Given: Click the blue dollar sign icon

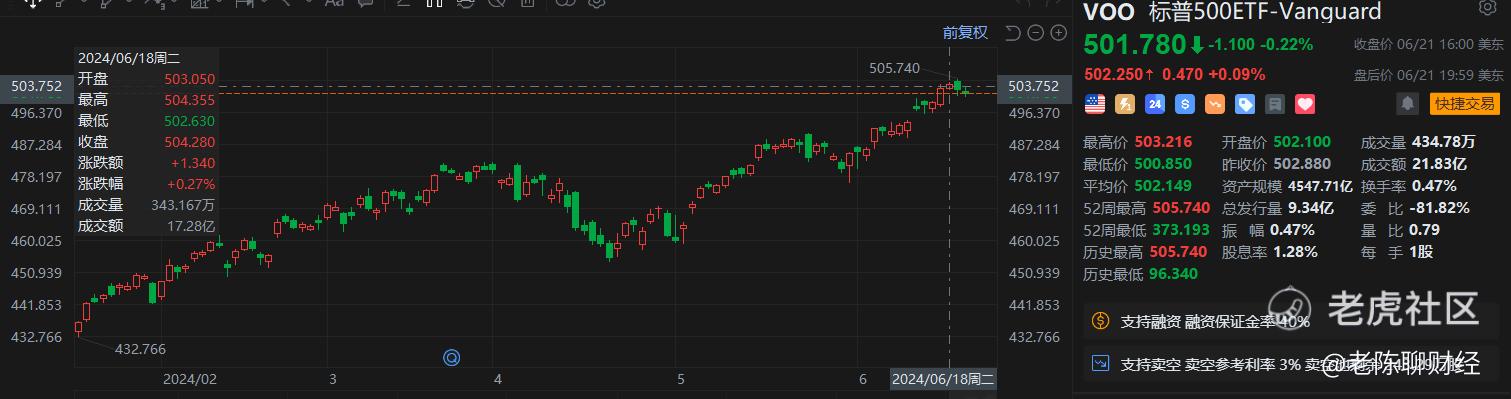Looking at the screenshot, I should (x=1184, y=103).
